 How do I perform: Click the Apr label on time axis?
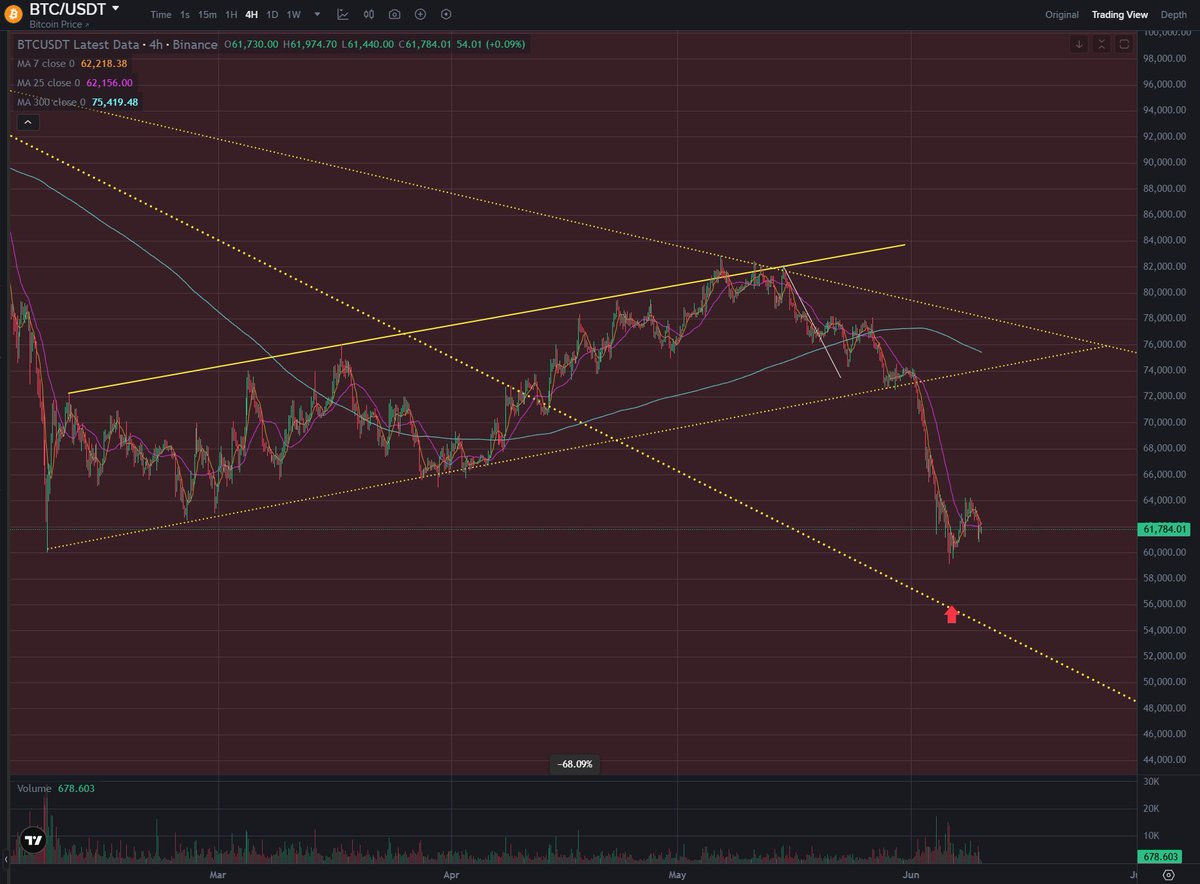pos(451,874)
